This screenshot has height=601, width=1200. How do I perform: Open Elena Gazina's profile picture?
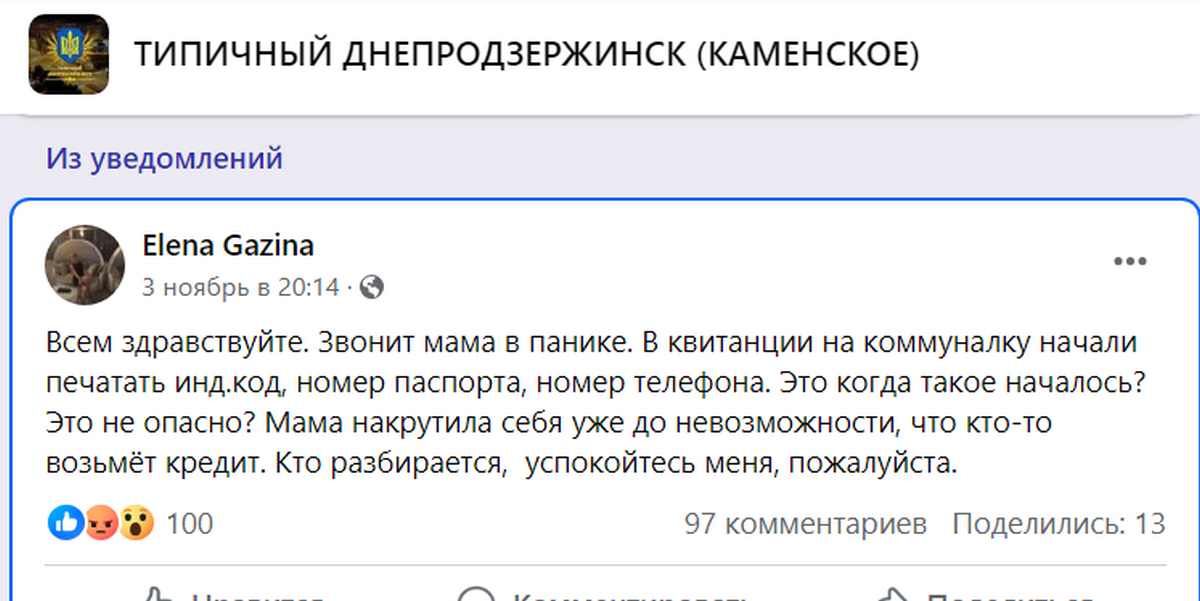point(85,264)
